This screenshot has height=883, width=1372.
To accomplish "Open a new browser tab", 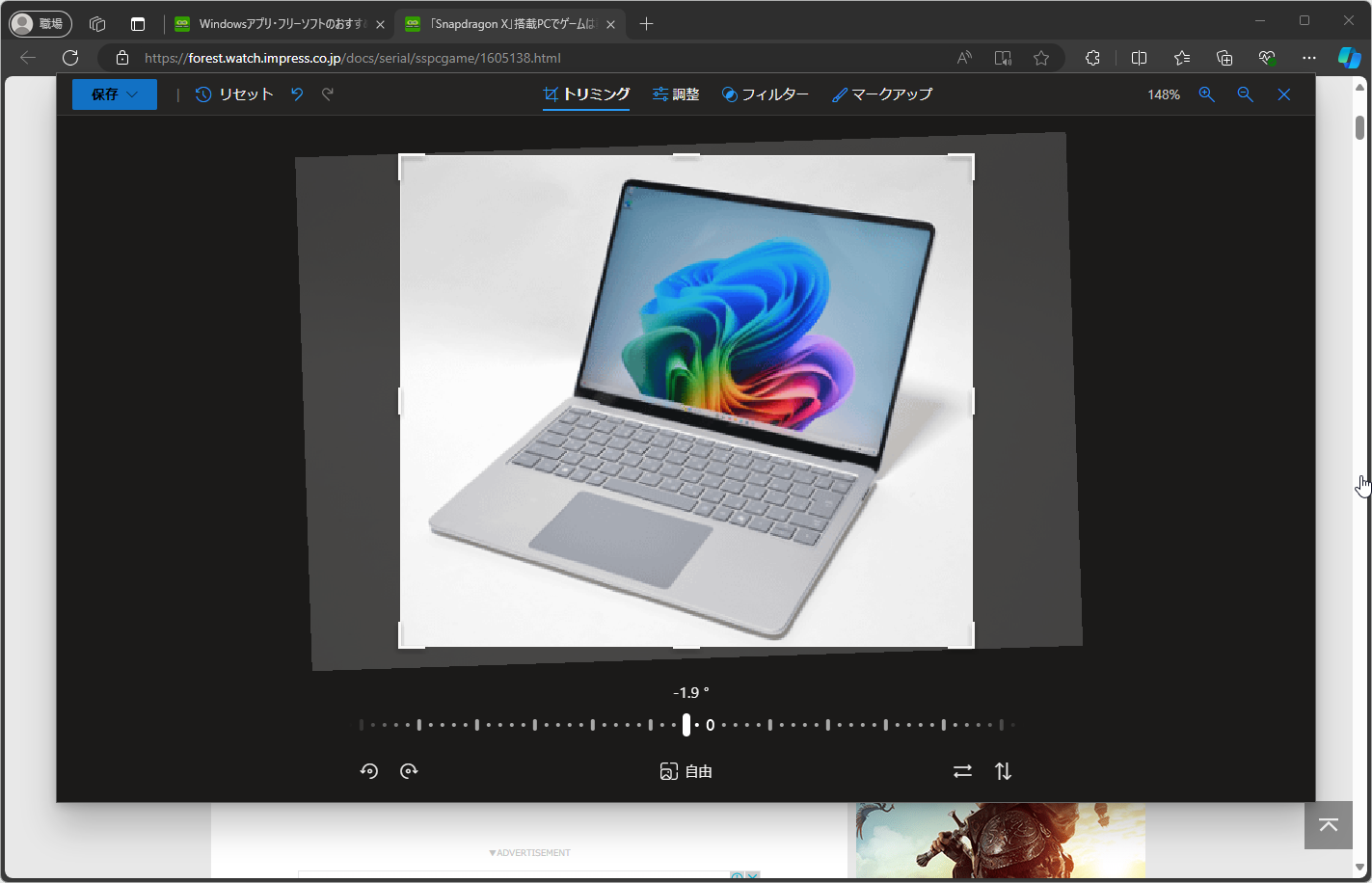I will point(646,24).
